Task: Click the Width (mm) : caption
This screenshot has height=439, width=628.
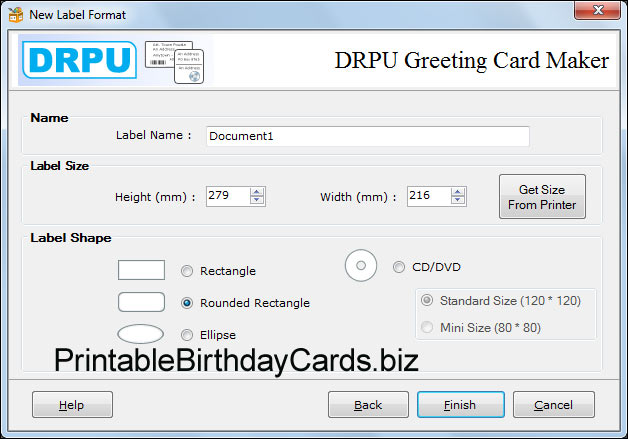Action: [358, 197]
